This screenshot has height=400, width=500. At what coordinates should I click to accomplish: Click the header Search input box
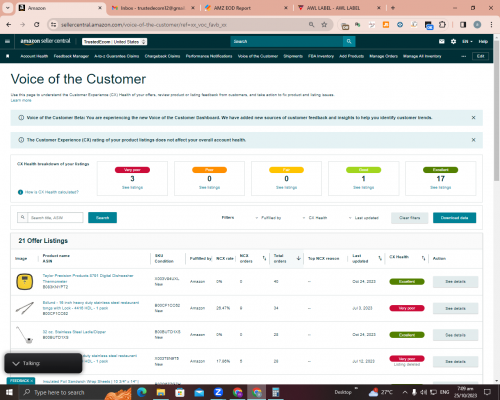point(287,41)
